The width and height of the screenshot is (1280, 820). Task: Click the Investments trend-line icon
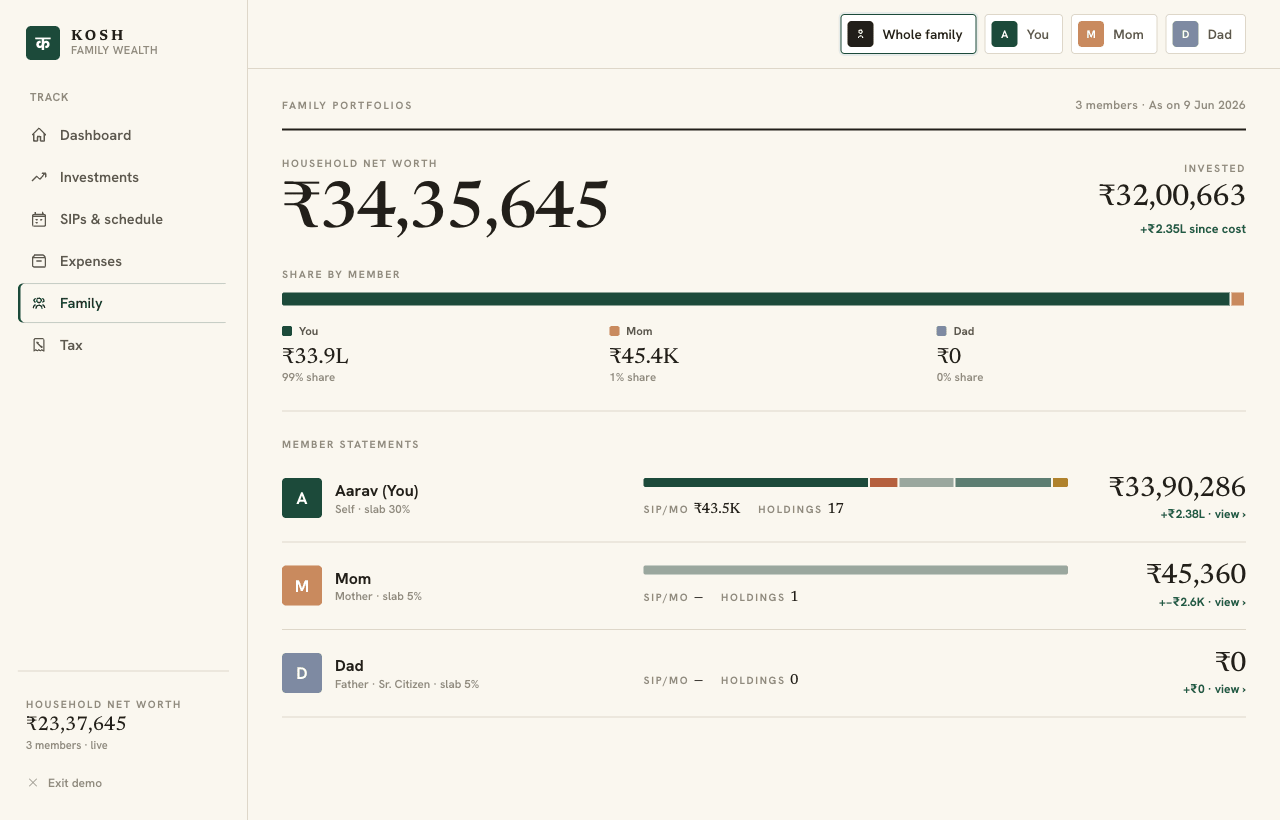[39, 177]
